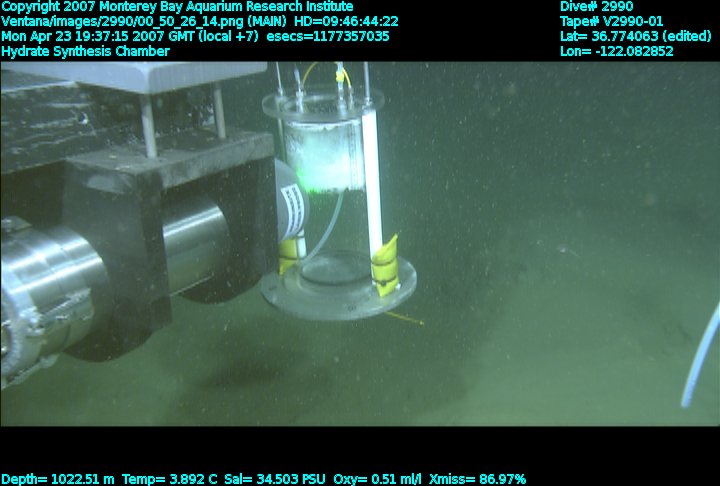This screenshot has width=720, height=486.
Task: Click the 'Depth= 1022.51 m' readout
Action: point(58,480)
